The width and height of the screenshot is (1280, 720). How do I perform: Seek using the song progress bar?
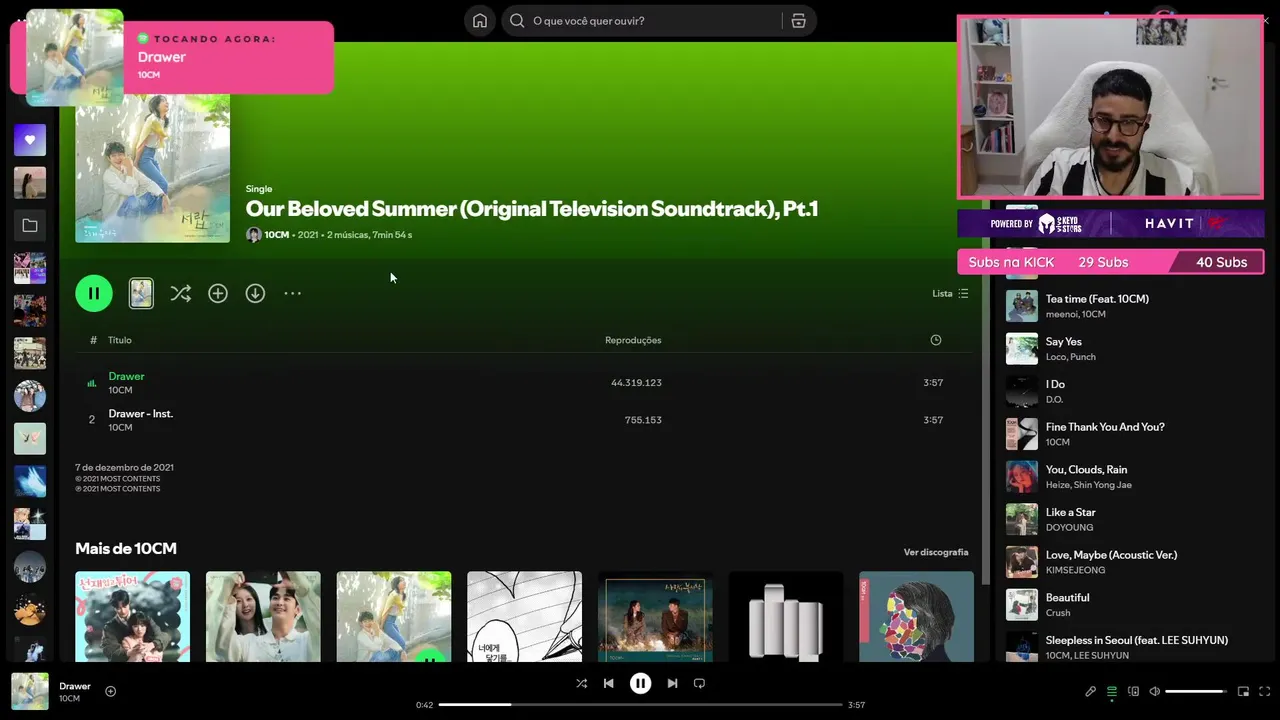(x=640, y=704)
